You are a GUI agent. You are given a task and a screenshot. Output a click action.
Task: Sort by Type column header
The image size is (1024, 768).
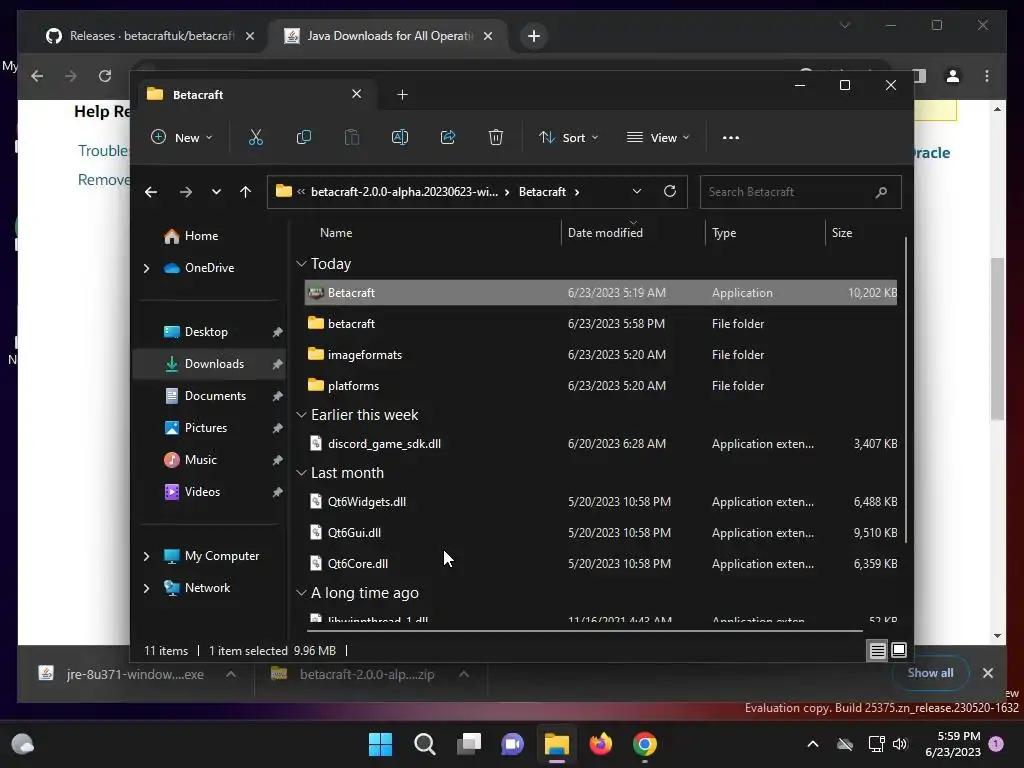pos(724,233)
